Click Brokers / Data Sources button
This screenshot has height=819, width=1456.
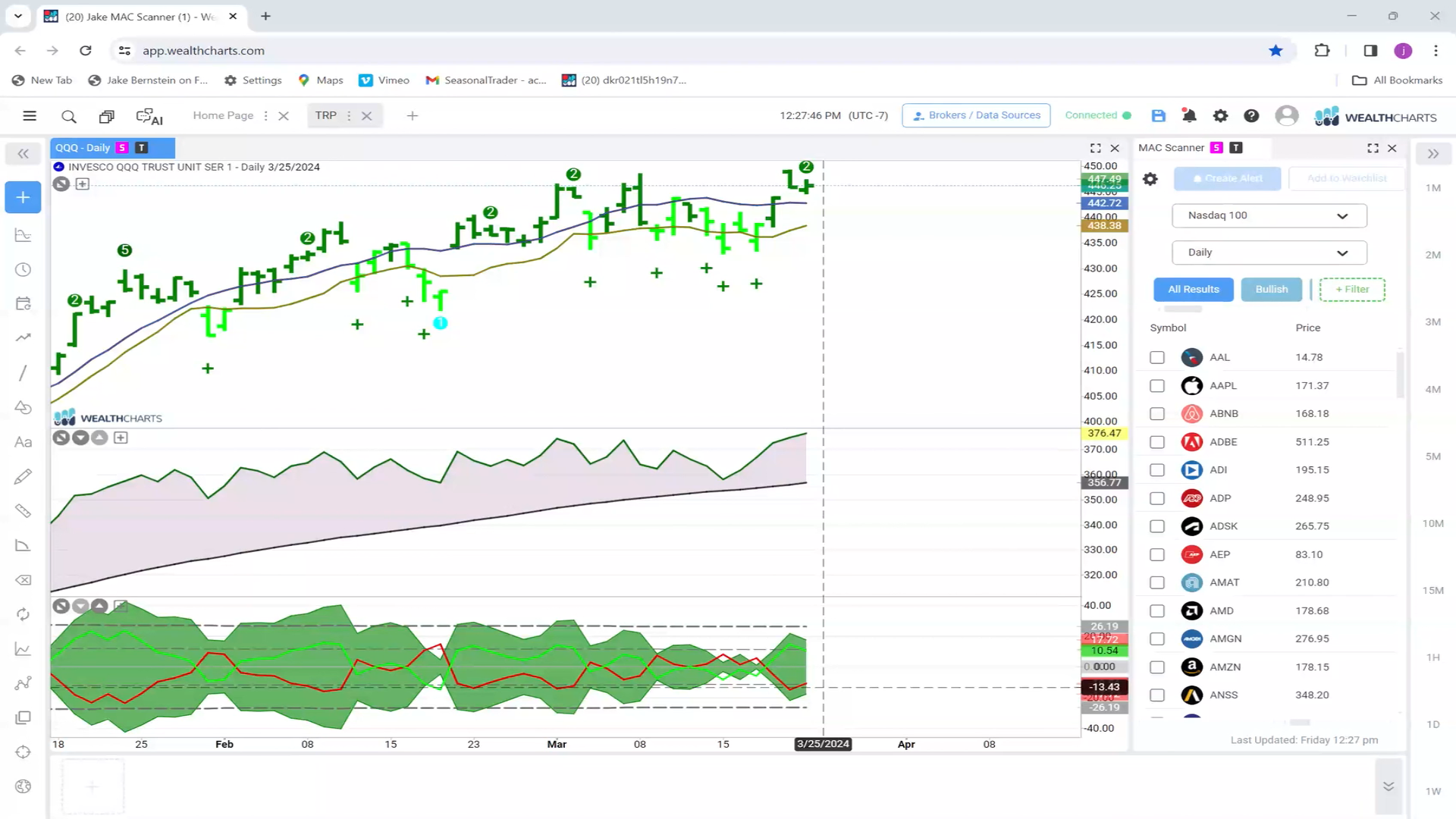976,115
